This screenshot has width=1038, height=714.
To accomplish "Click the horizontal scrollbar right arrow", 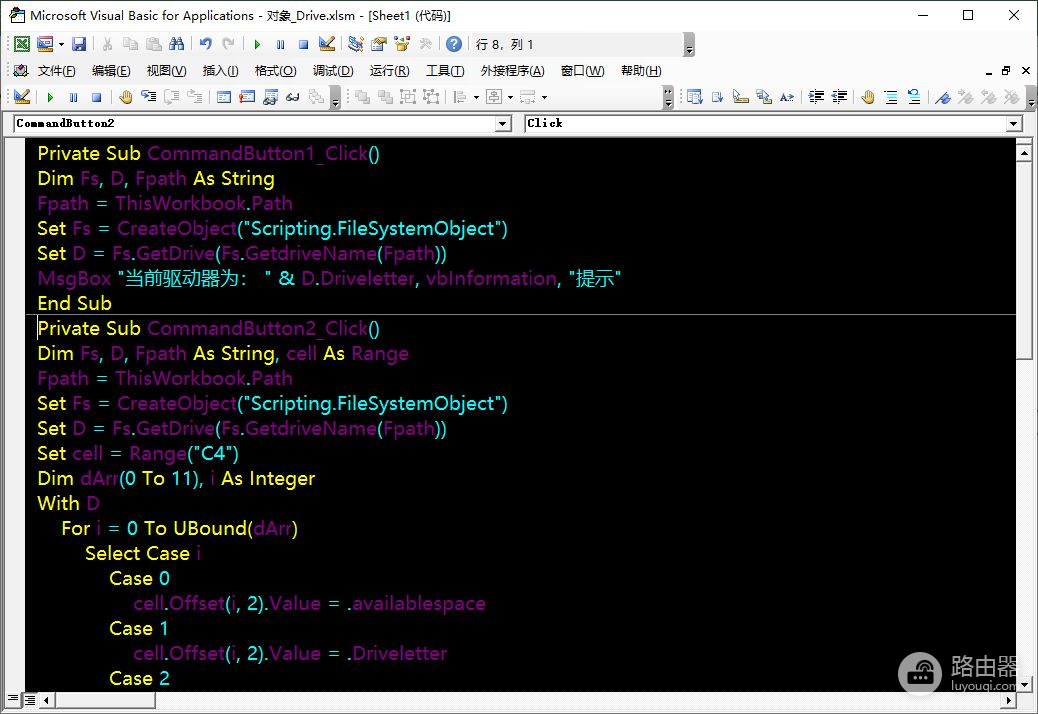I will tap(1008, 699).
